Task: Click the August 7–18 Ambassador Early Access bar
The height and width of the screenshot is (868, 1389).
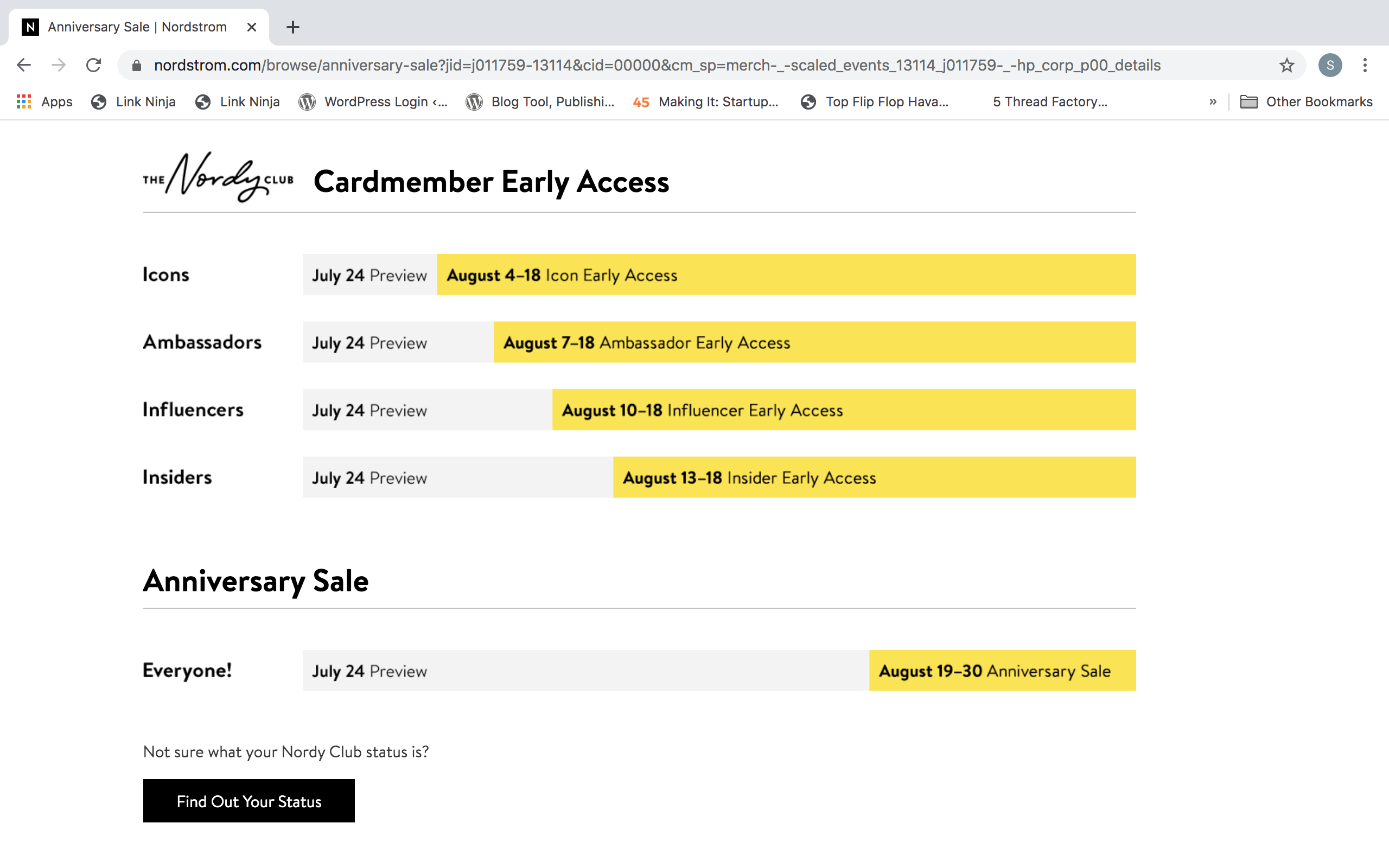Action: (814, 342)
